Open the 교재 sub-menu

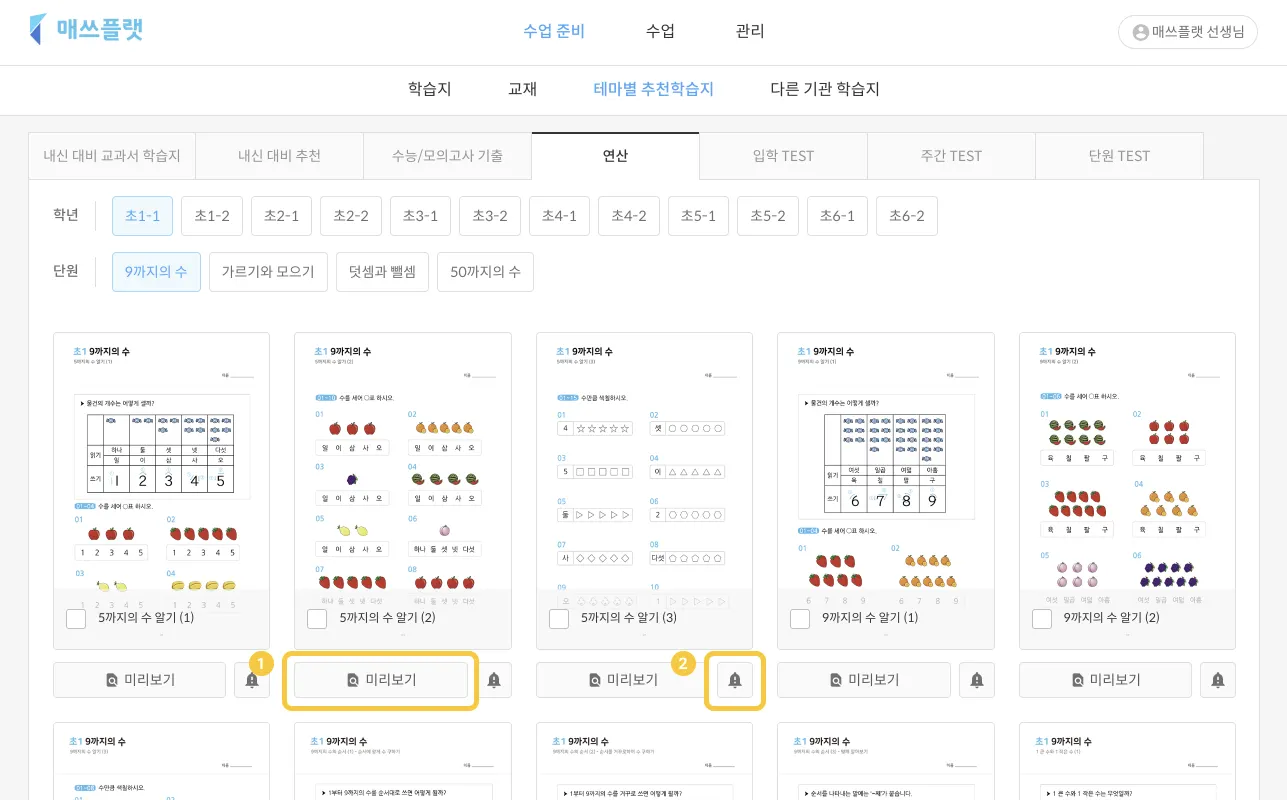tap(523, 89)
